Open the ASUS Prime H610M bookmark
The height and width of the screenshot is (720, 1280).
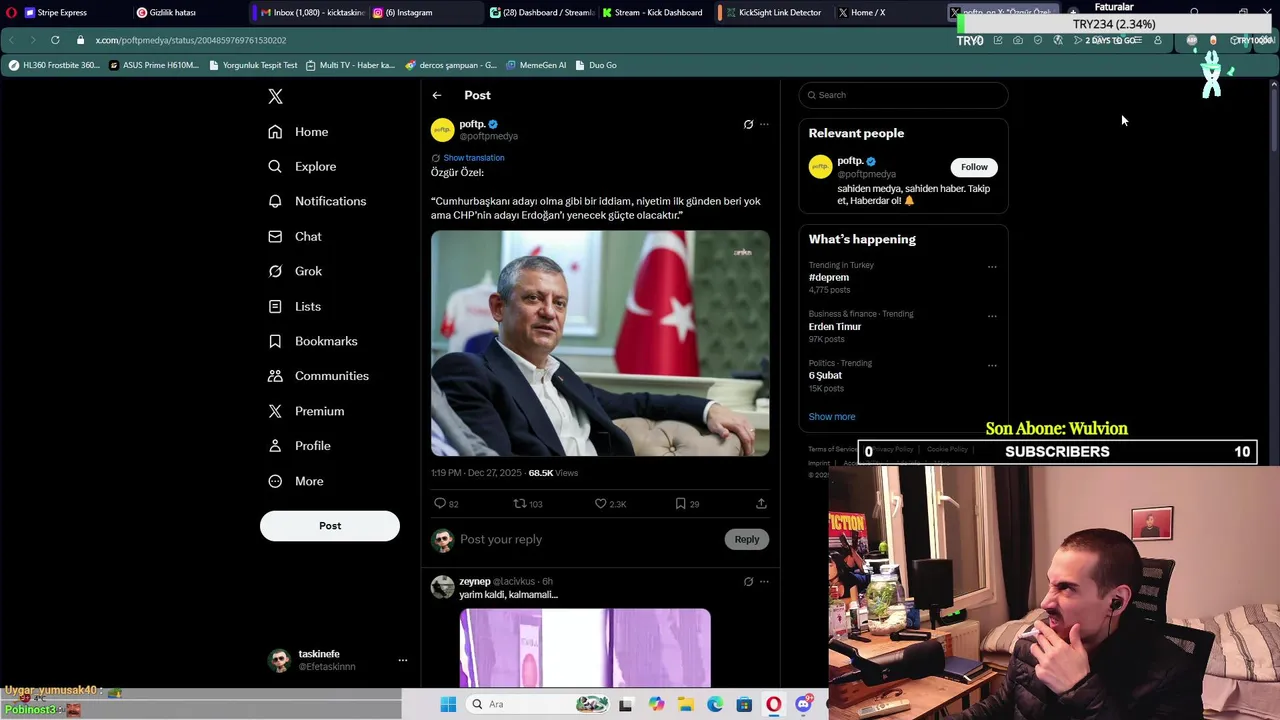coord(154,65)
